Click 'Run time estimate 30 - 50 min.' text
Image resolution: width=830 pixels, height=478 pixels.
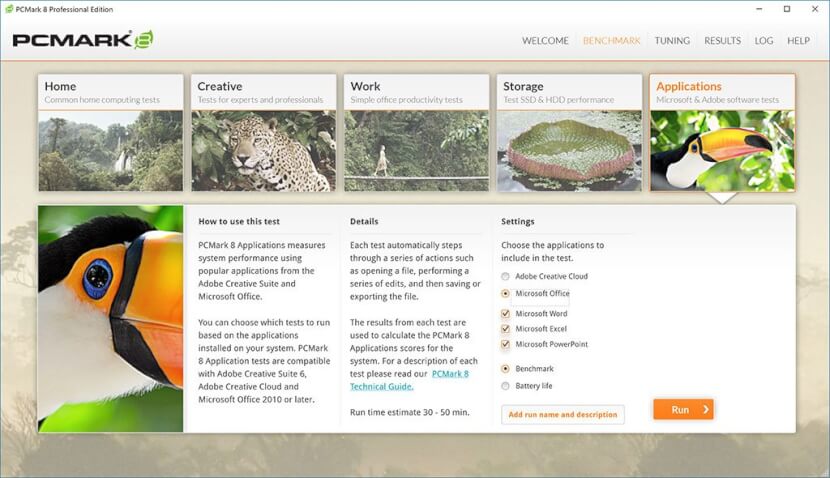[x=410, y=412]
